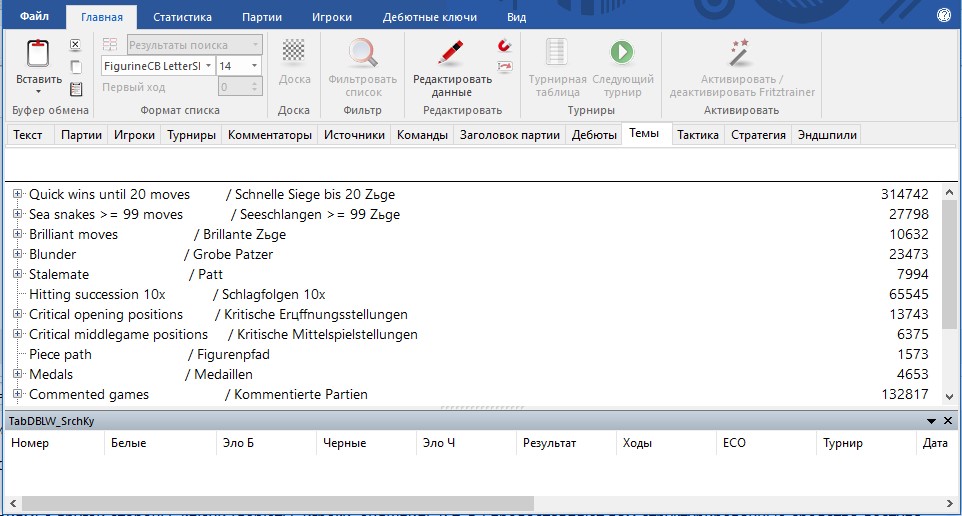The width and height of the screenshot is (962, 516).
Task: Expand the Medals tree node
Action: 18,374
